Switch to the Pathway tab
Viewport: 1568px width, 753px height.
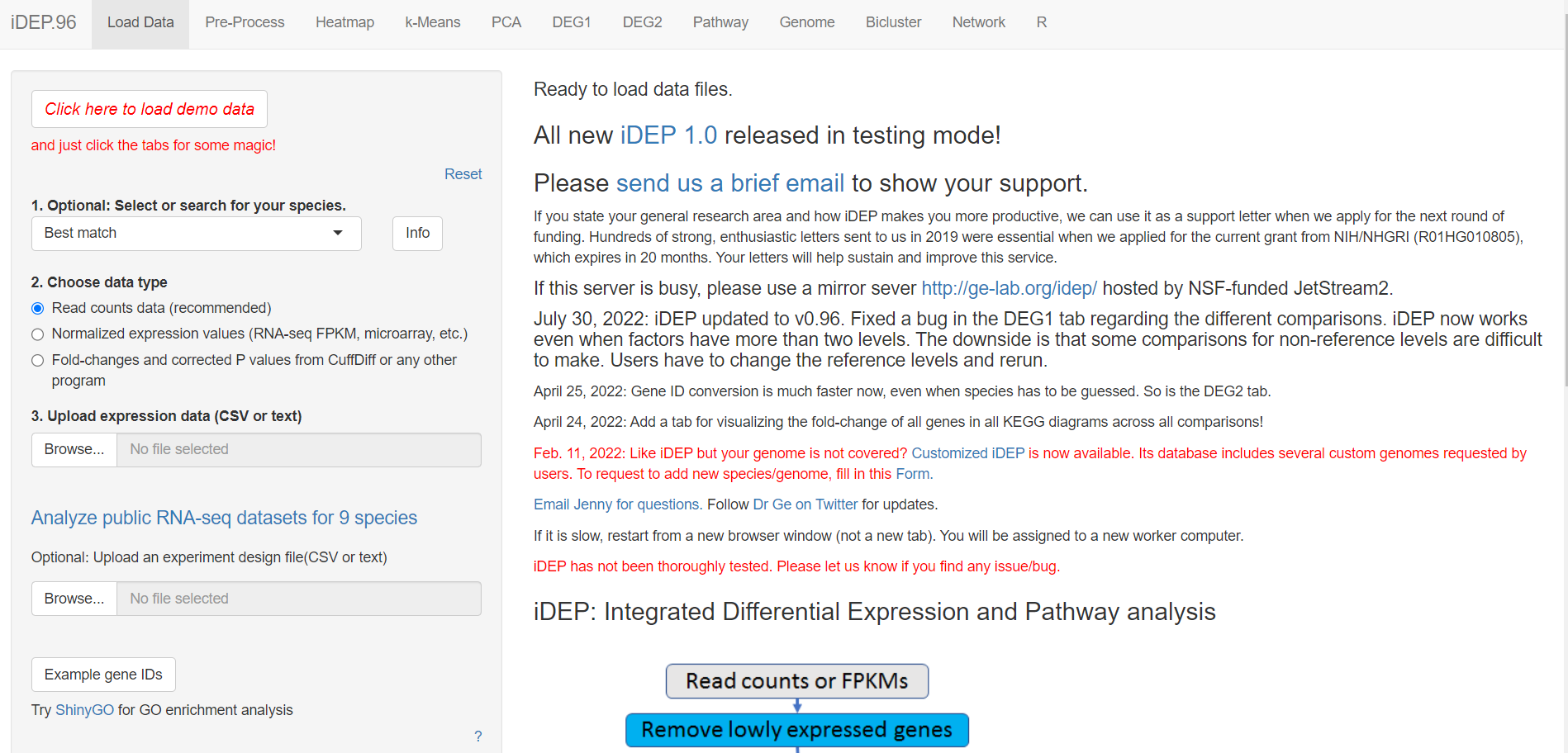[720, 22]
